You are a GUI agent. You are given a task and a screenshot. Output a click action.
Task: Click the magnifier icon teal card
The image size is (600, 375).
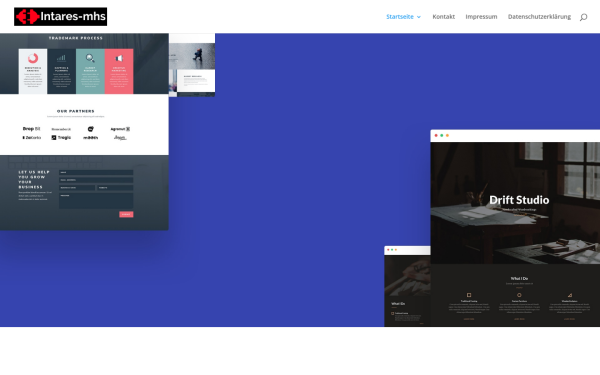(x=90, y=71)
